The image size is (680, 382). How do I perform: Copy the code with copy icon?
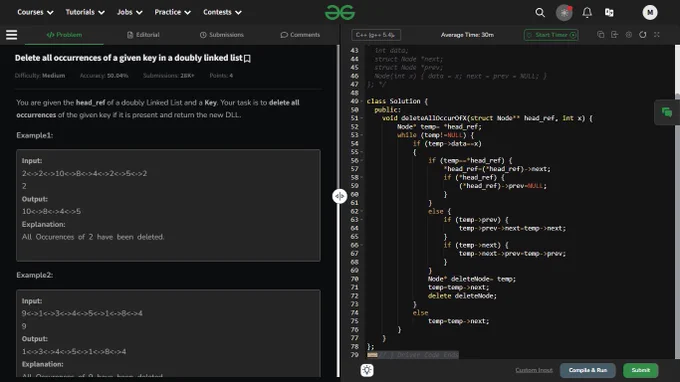[x=601, y=35]
